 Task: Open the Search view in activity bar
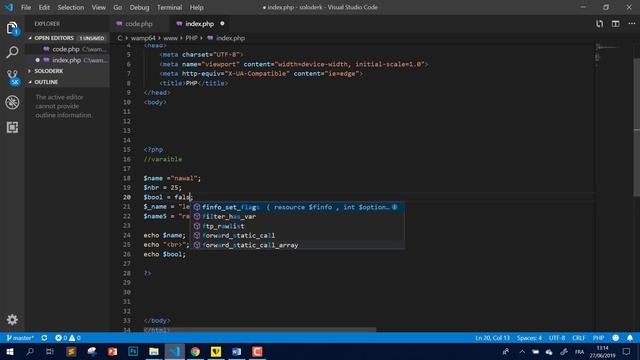coord(12,52)
